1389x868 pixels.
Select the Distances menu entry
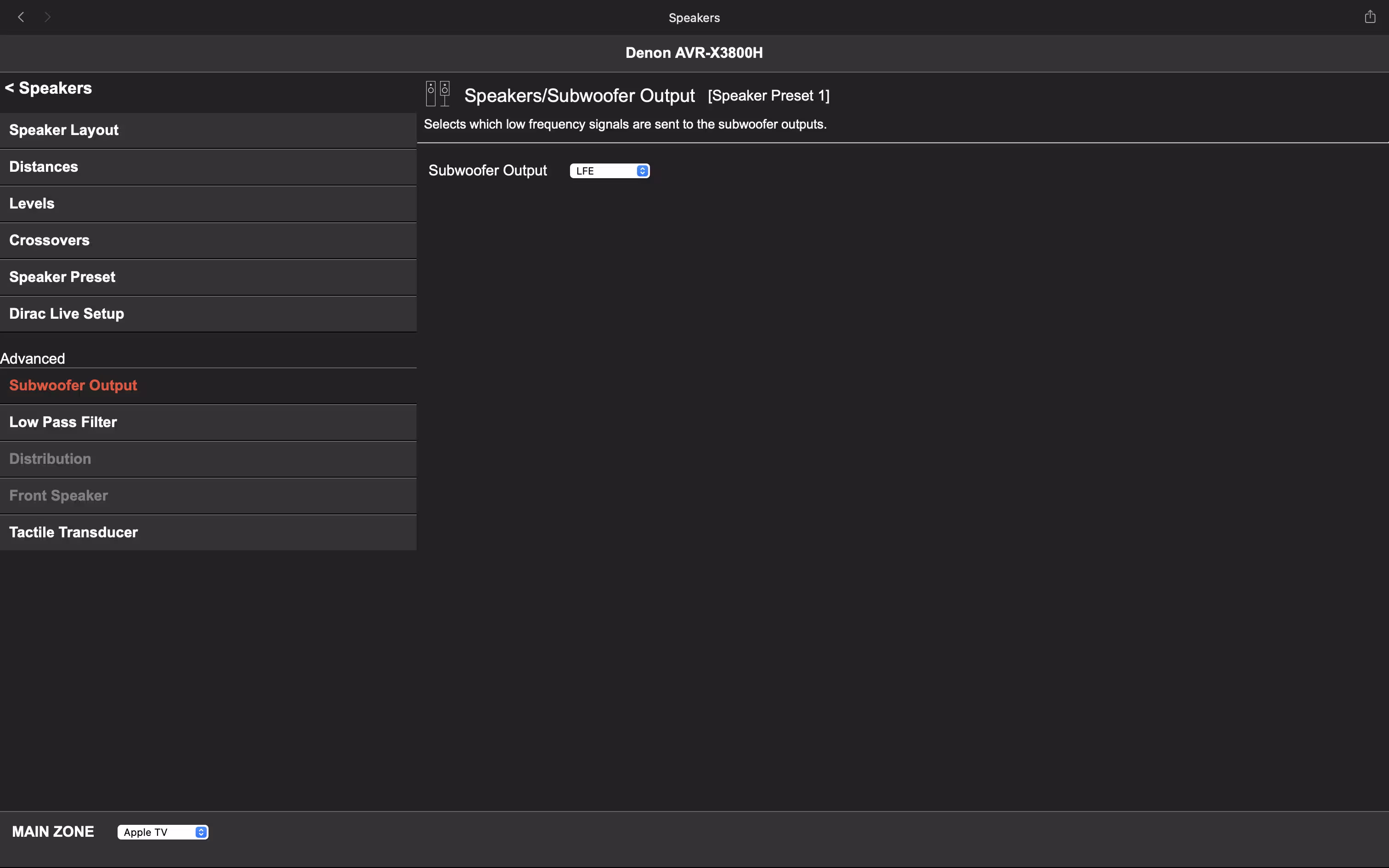(44, 167)
